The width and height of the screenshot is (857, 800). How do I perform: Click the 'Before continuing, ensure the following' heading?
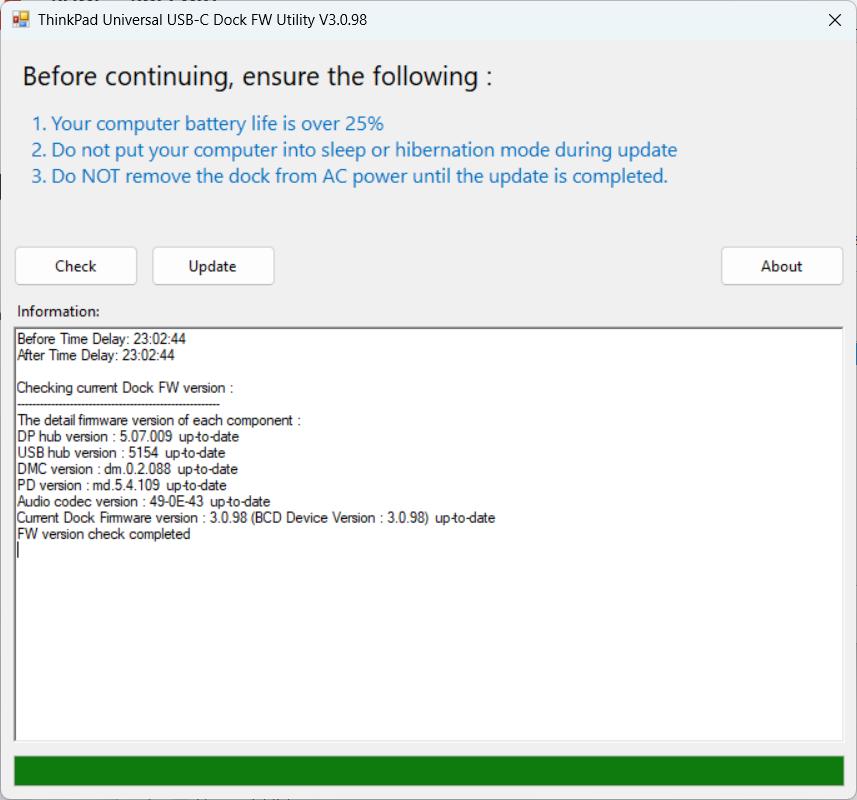coord(257,77)
